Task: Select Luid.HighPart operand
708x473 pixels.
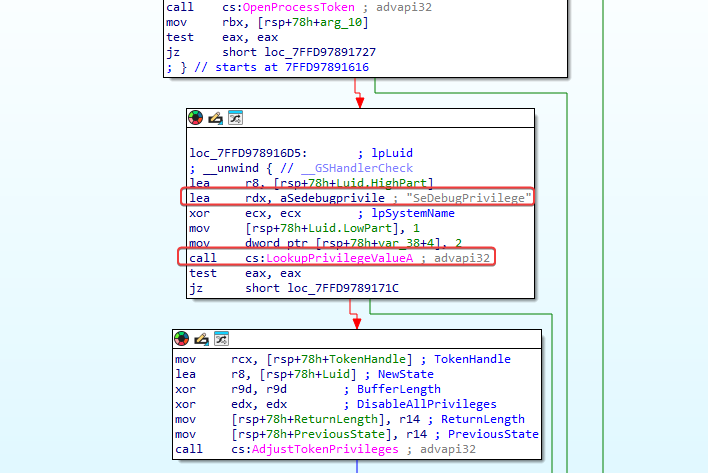Action: 382,183
